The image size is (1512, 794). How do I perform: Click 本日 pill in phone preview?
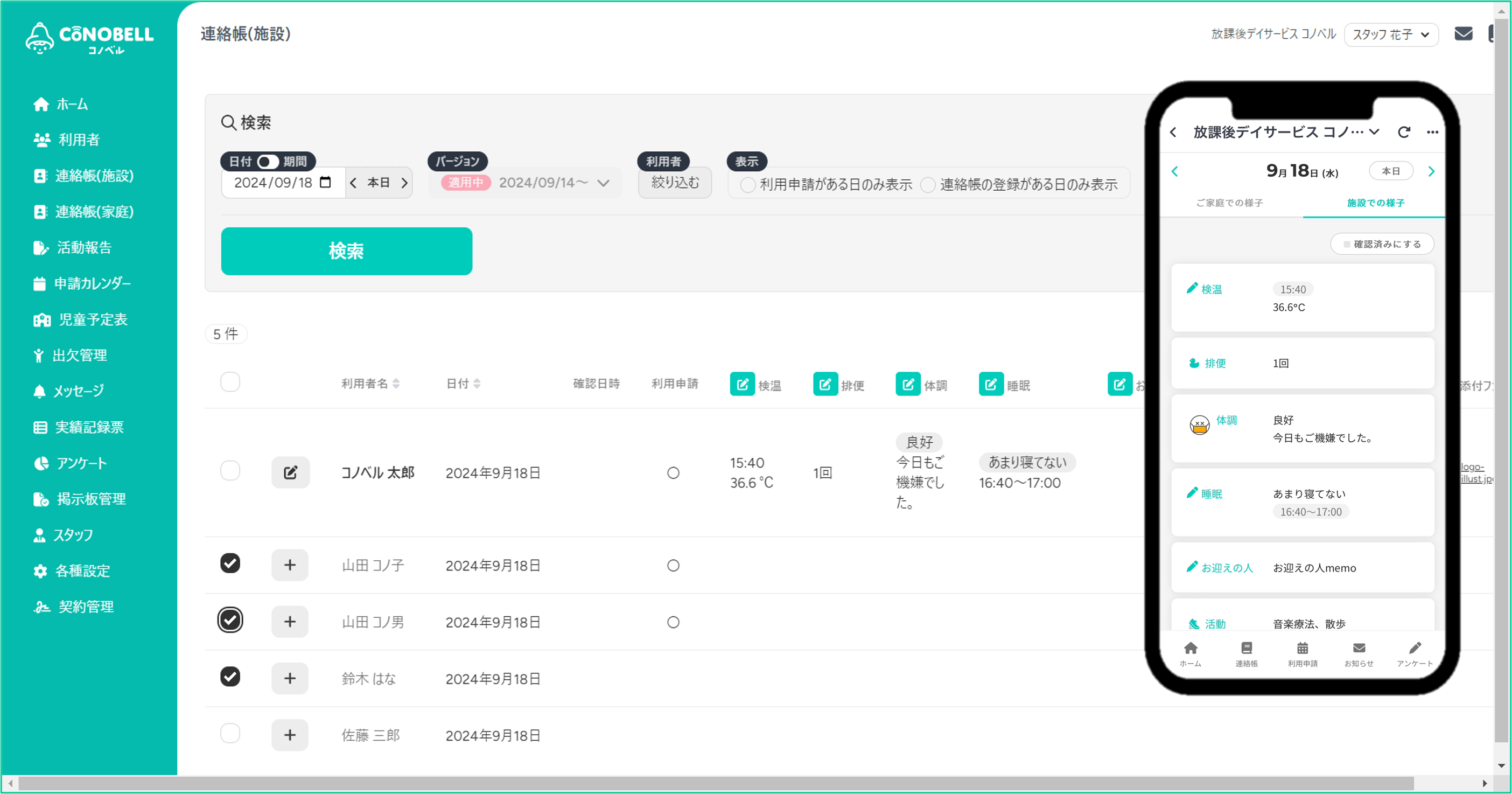[1390, 171]
